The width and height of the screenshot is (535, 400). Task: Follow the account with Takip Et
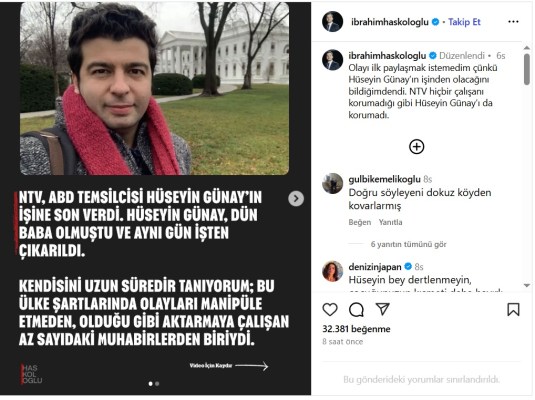pyautogui.click(x=464, y=22)
